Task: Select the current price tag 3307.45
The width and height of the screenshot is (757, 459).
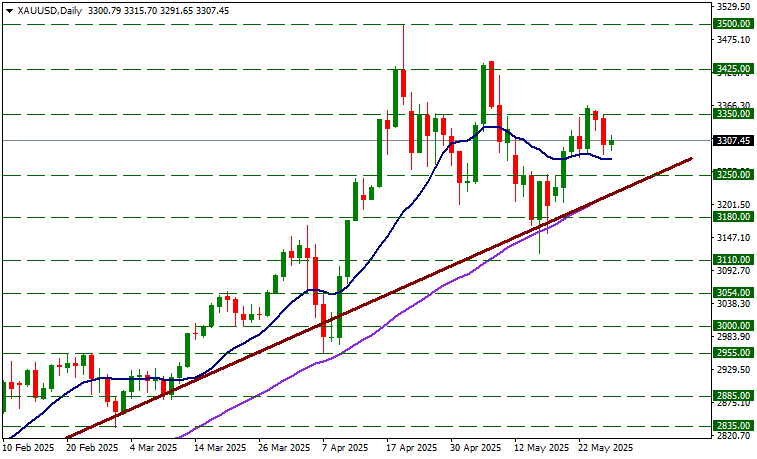Action: [732, 140]
